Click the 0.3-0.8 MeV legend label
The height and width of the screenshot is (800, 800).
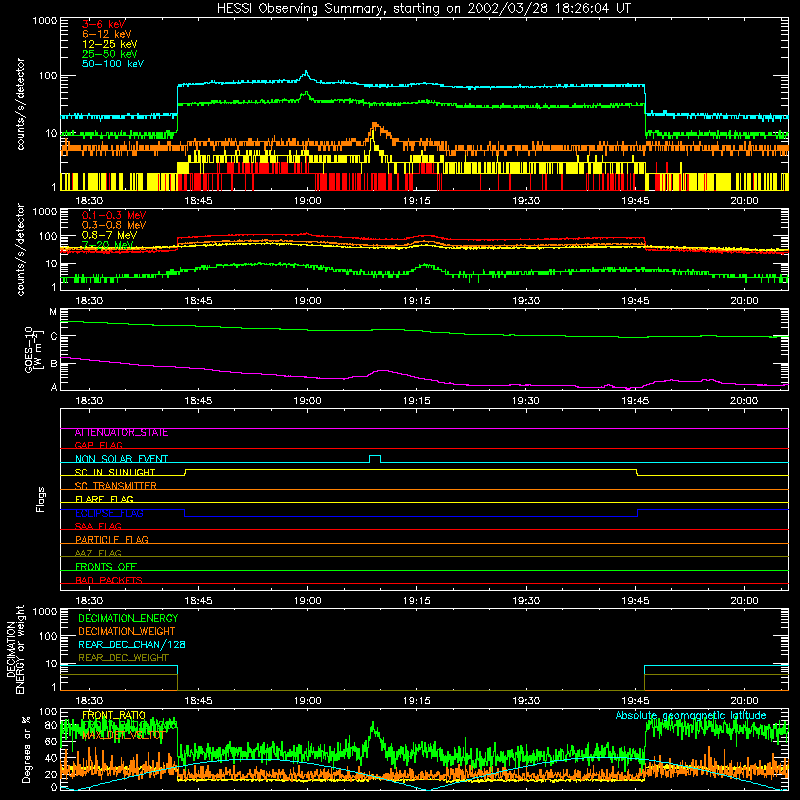click(114, 225)
